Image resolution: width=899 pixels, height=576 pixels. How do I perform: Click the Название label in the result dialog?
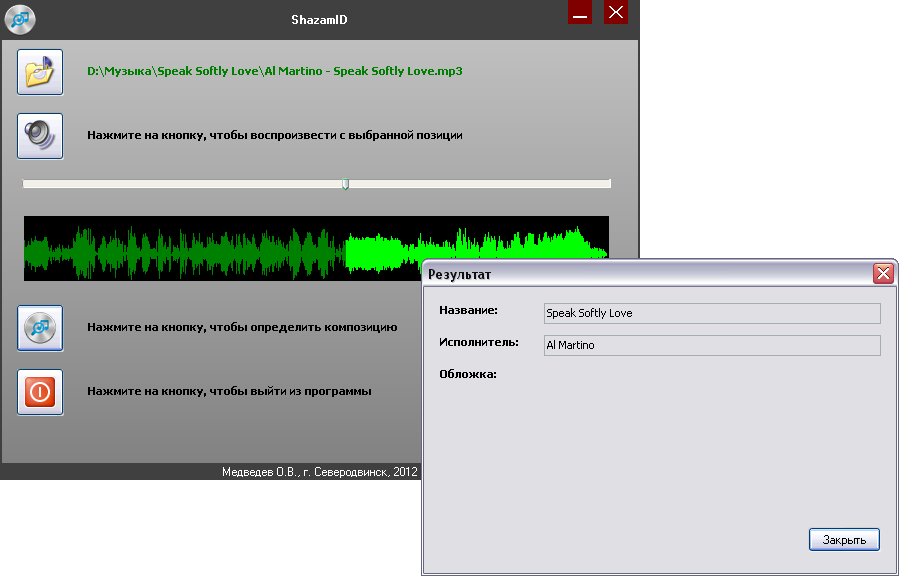click(x=468, y=311)
